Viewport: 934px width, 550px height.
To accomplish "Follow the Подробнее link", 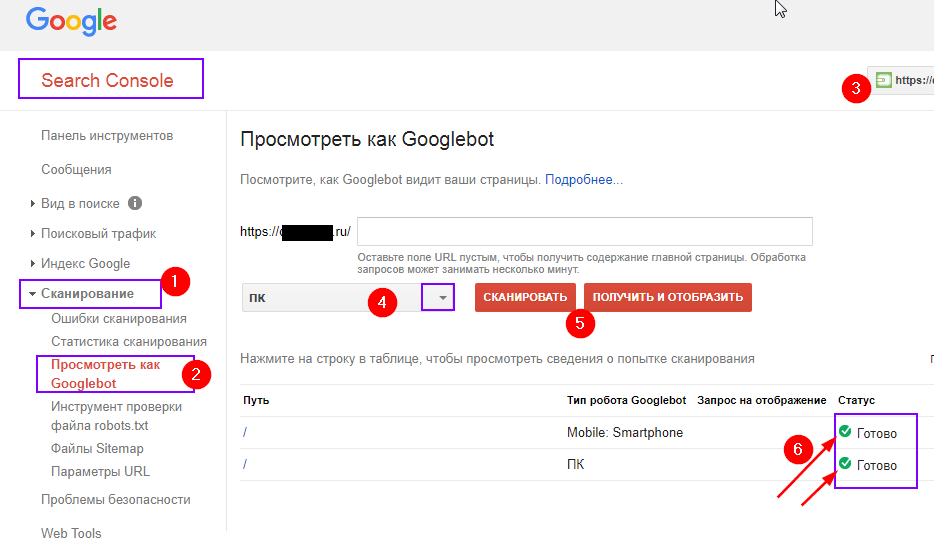I will [584, 180].
